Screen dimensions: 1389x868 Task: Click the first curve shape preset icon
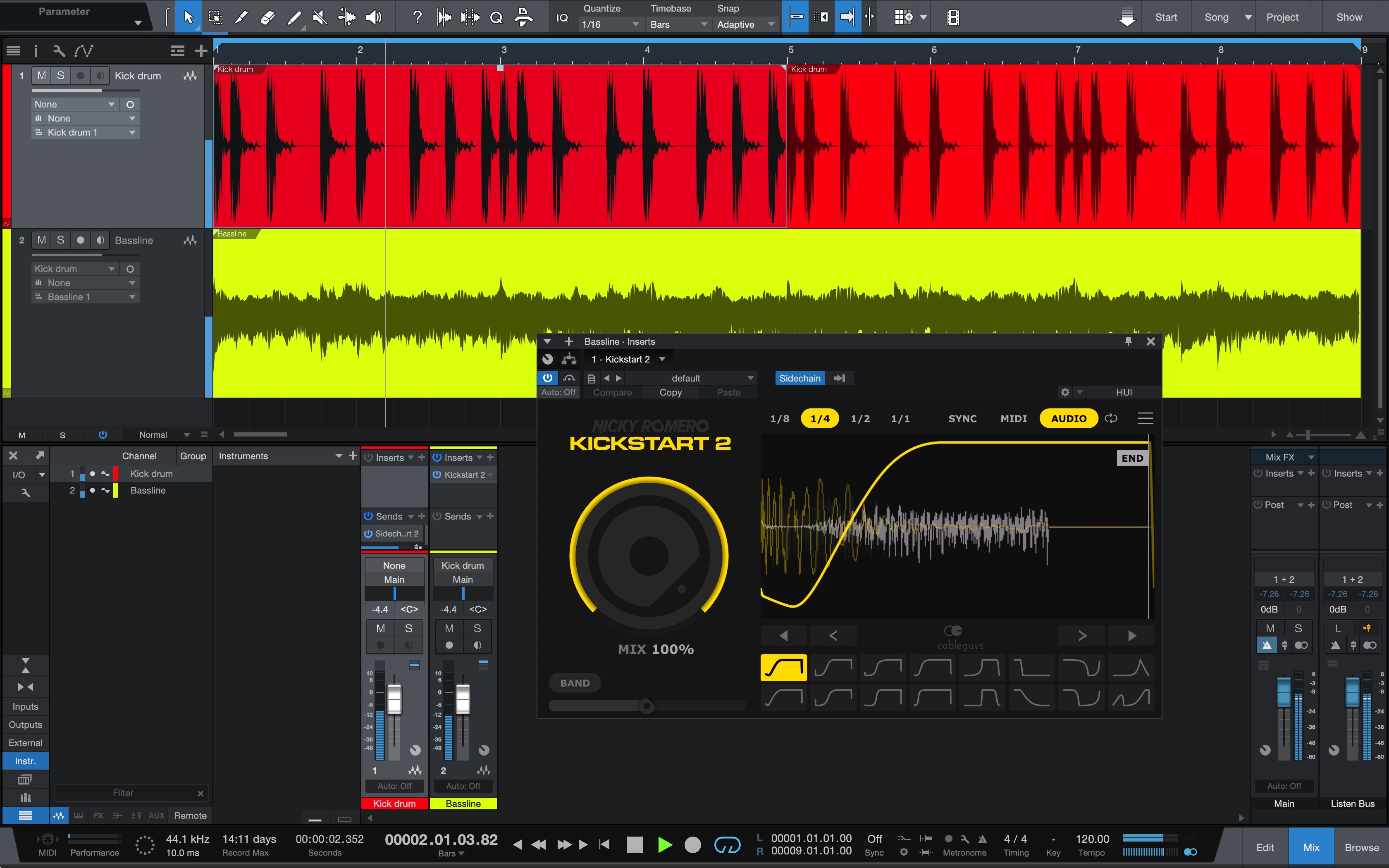click(783, 667)
